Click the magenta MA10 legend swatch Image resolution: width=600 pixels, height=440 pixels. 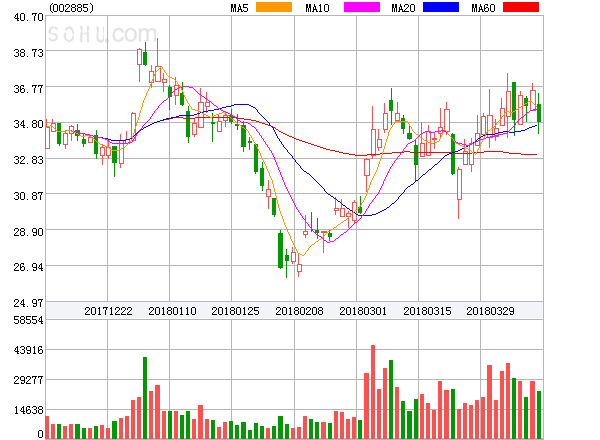(362, 7)
